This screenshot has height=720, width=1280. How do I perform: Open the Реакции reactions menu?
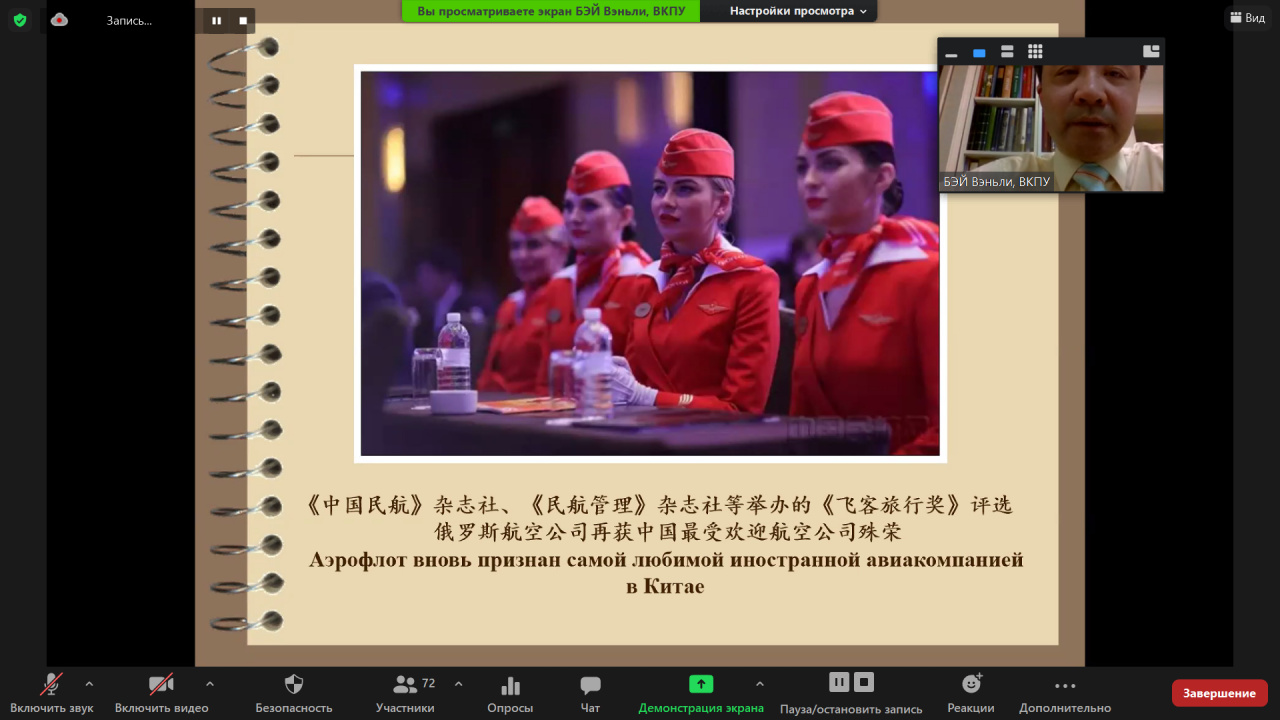tap(971, 693)
